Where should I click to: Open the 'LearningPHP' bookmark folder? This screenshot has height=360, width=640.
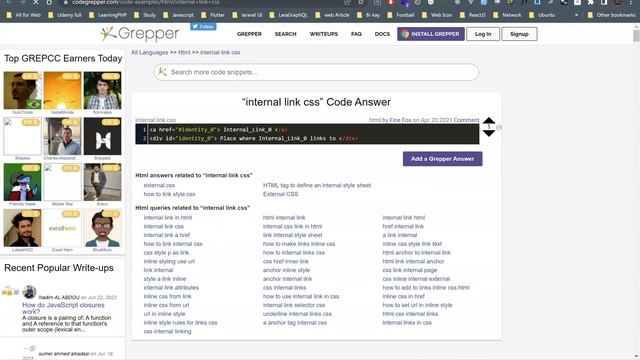tap(108, 15)
